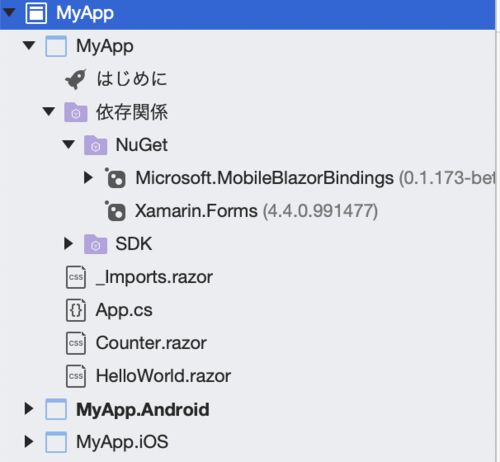This screenshot has width=500, height=462.
Task: Click the MyApp shared project icon
Action: (x=56, y=46)
